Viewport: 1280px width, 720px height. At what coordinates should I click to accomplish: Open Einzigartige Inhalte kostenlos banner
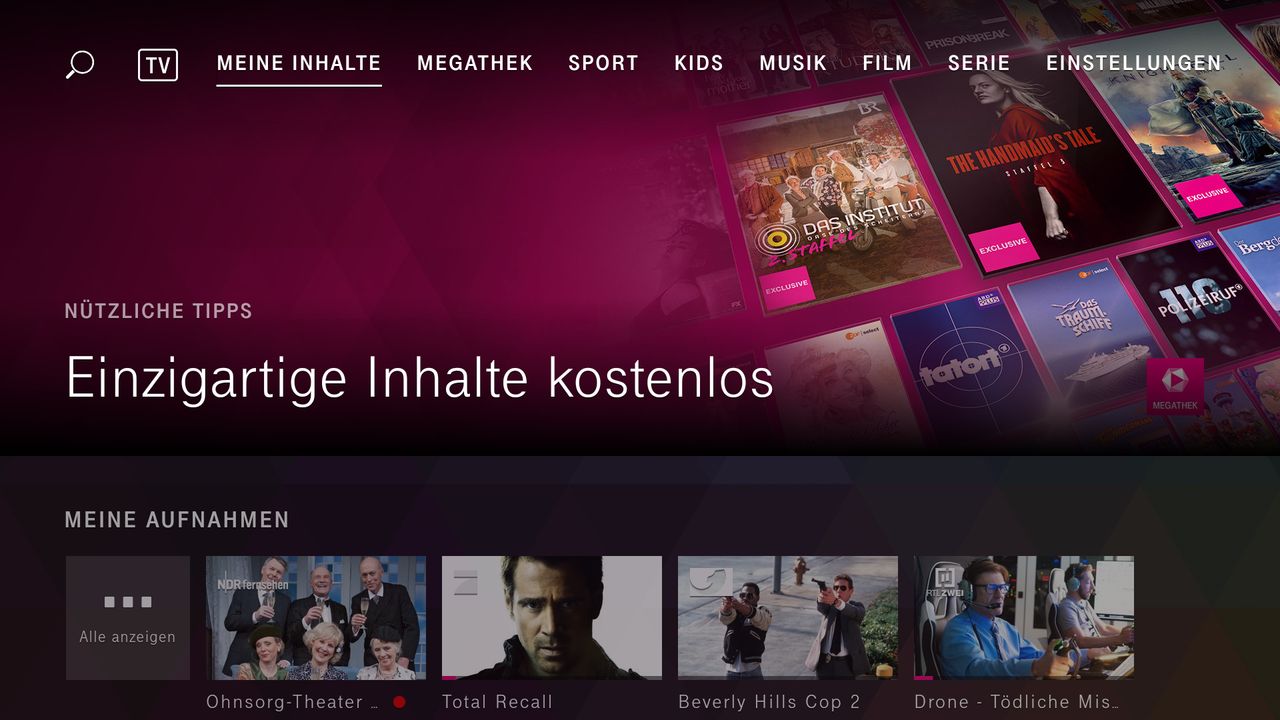[x=419, y=379]
